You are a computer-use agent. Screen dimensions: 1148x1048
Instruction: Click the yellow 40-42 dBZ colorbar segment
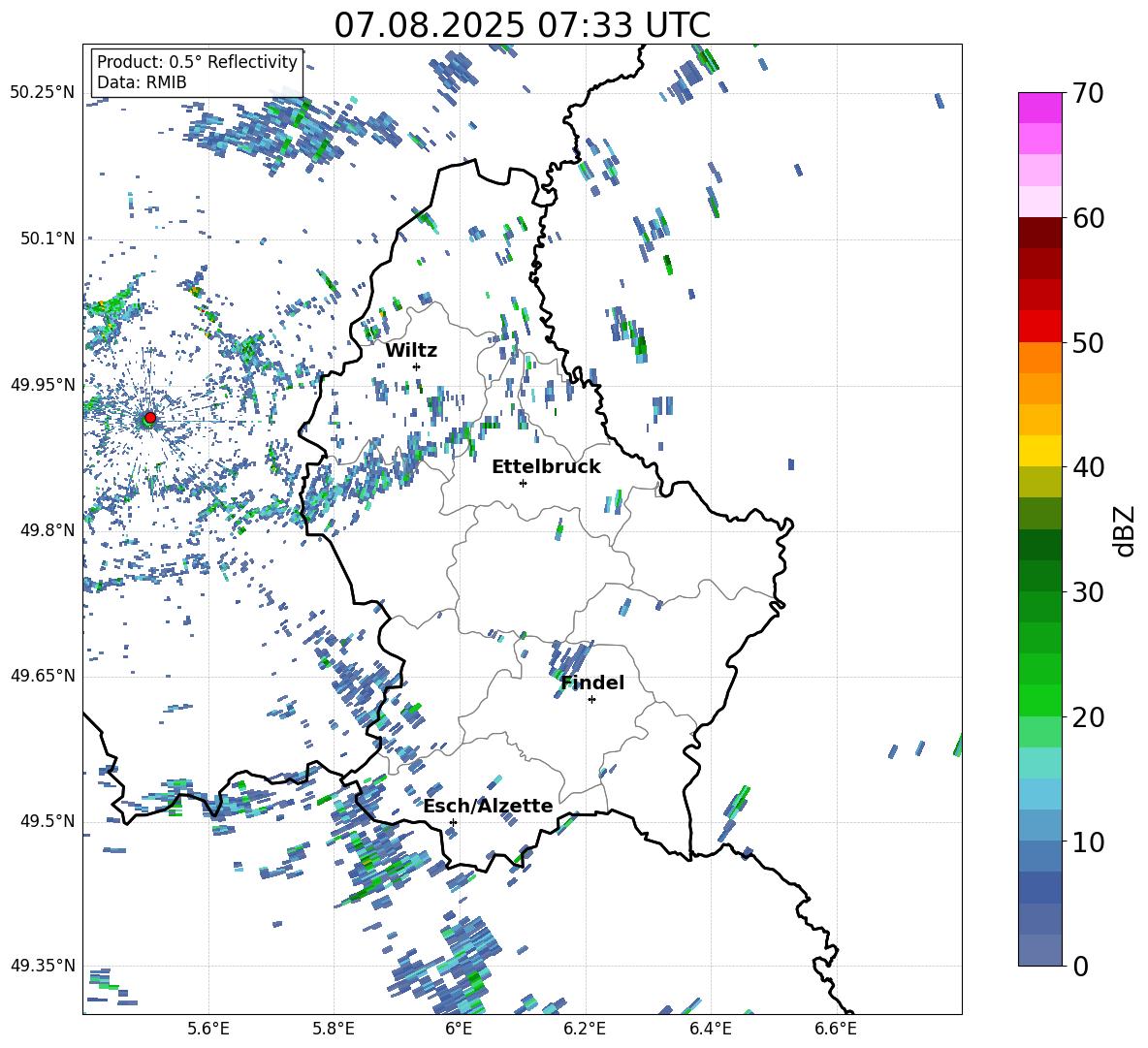[1040, 451]
